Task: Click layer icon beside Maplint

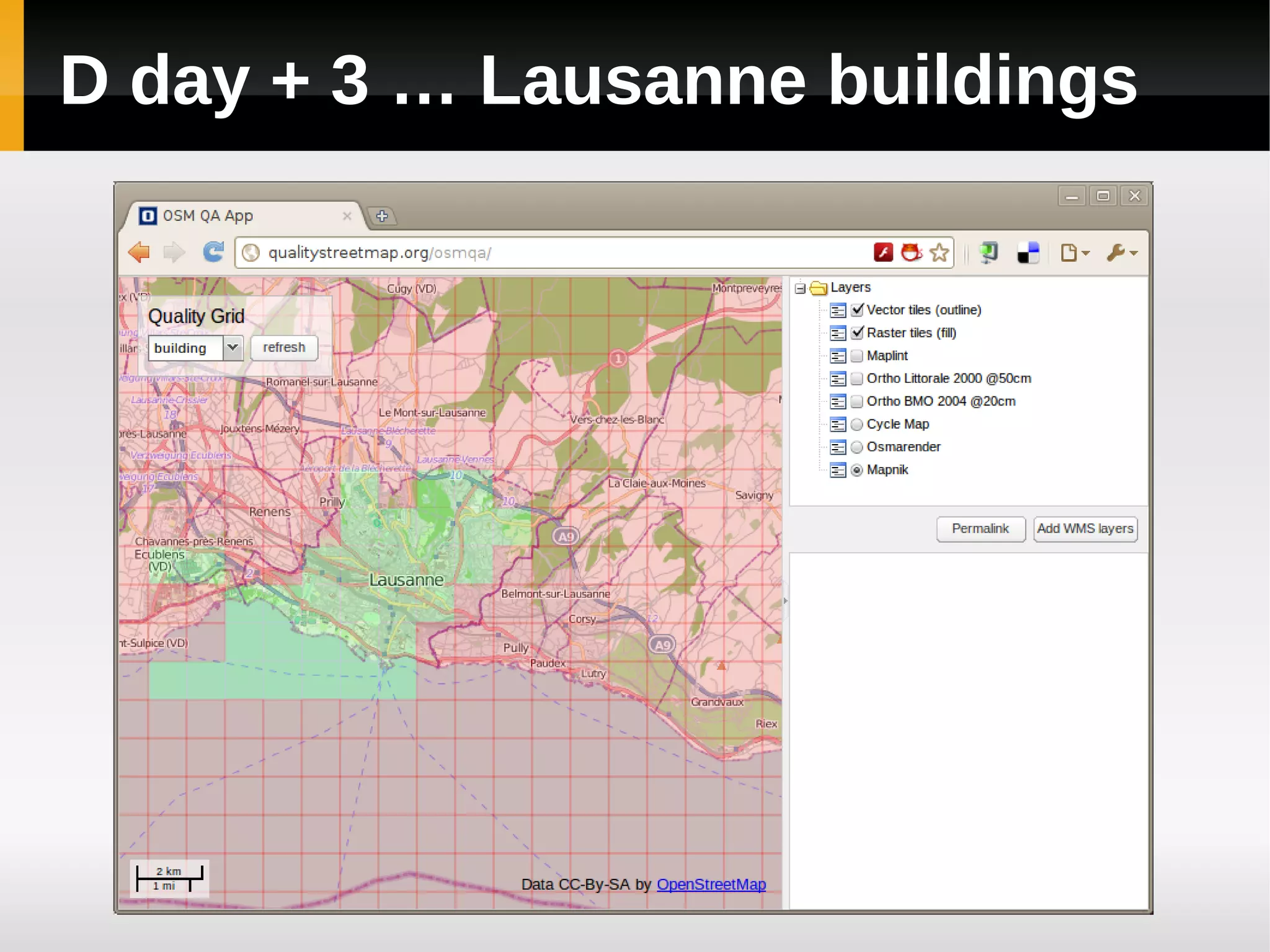Action: (838, 356)
